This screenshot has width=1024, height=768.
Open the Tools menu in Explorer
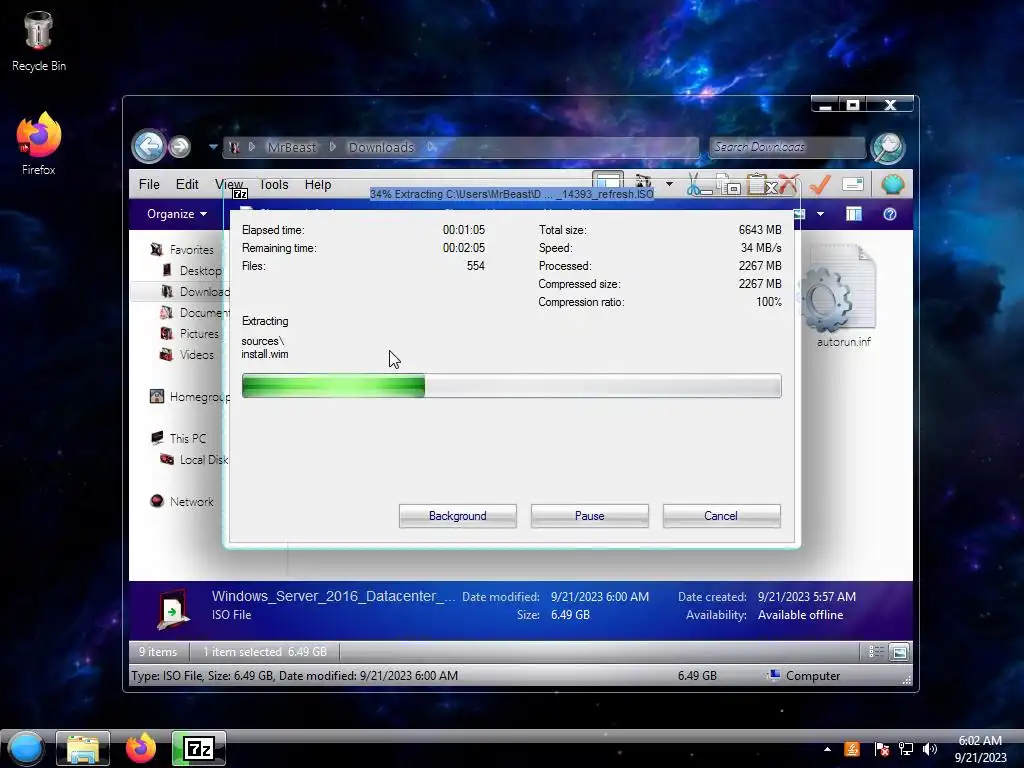(273, 185)
